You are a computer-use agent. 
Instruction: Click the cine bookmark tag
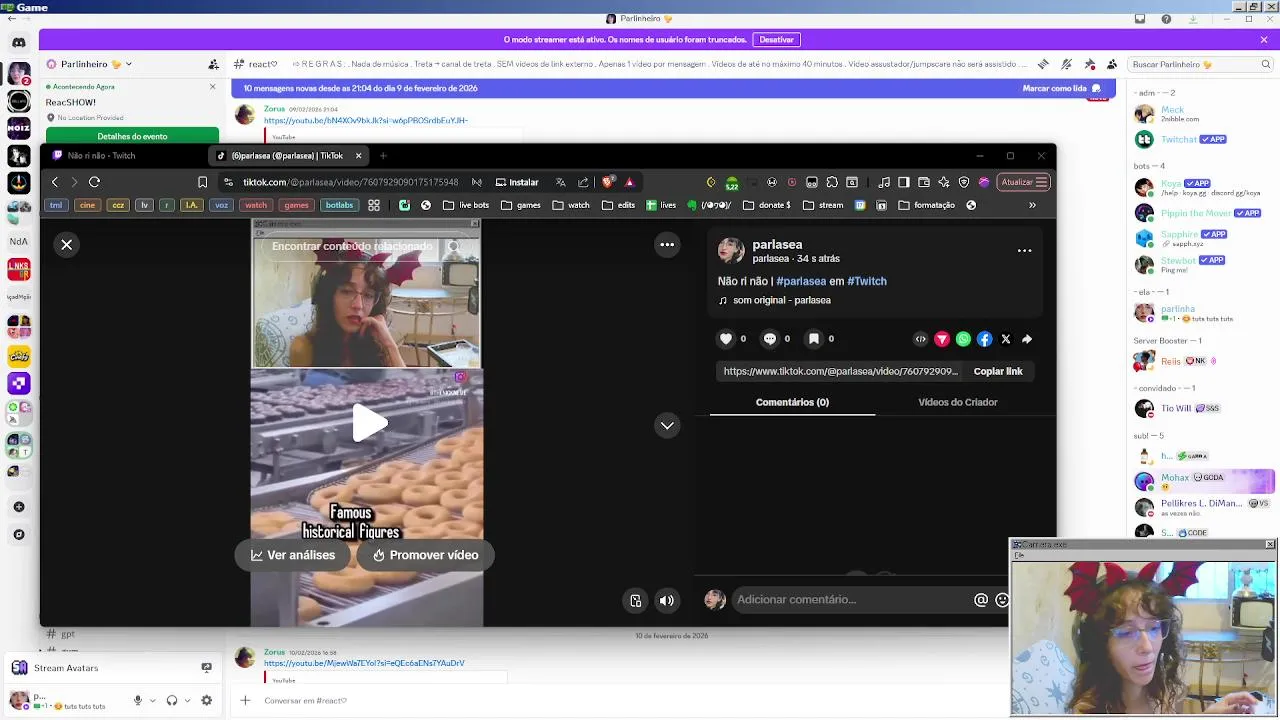click(x=87, y=205)
